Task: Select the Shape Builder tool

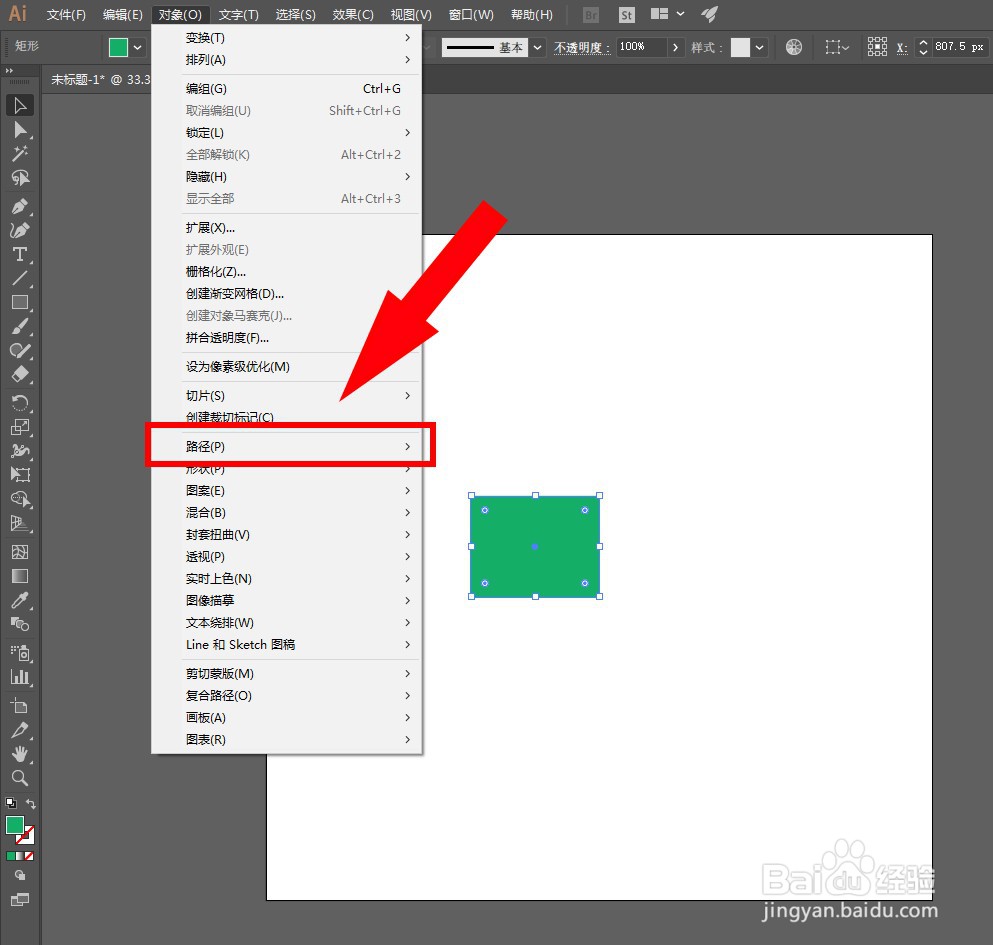Action: [20, 499]
